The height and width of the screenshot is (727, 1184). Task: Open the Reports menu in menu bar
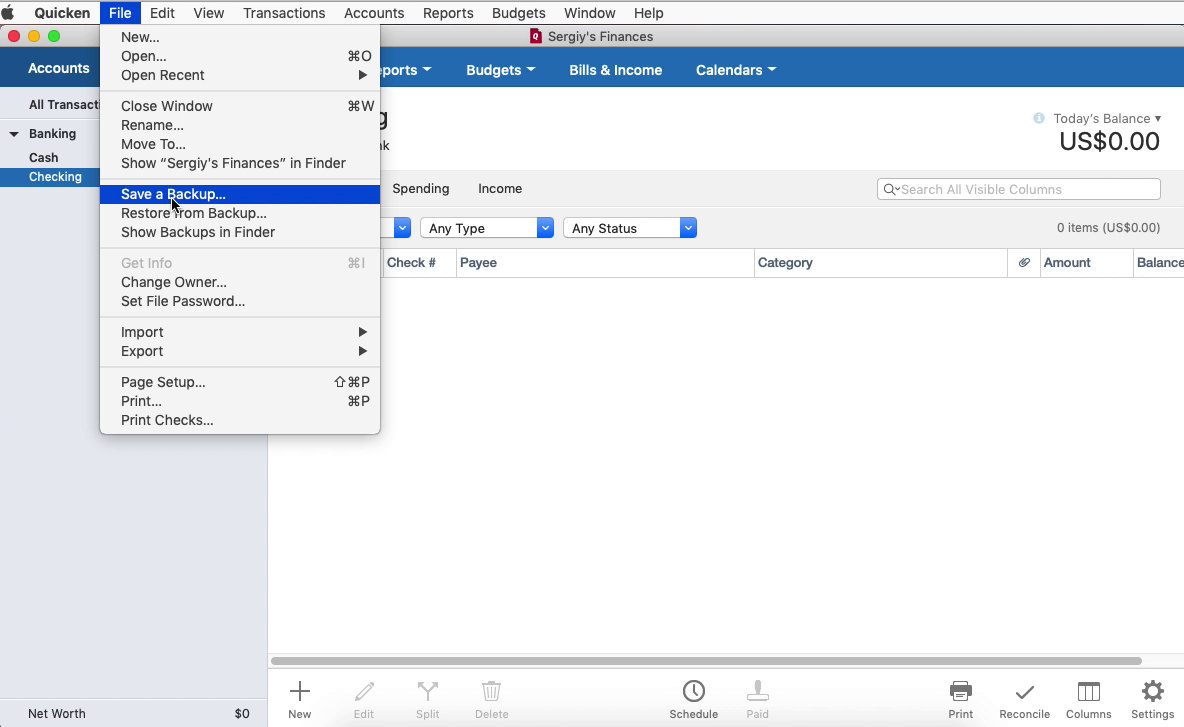(x=448, y=13)
